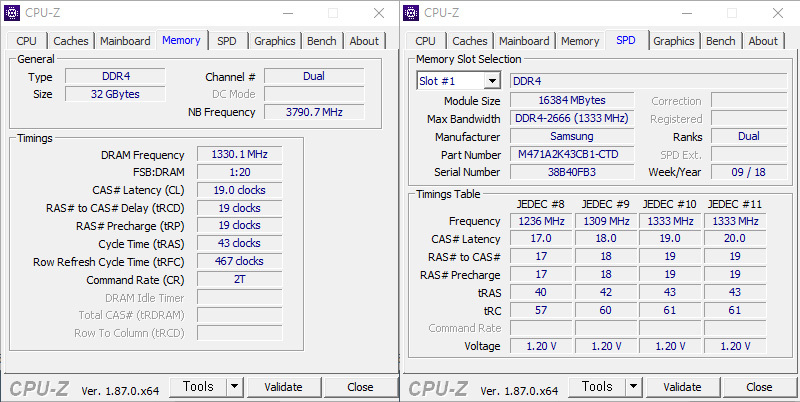Click the DRAM Frequency value field
The width and height of the screenshot is (800, 402).
click(239, 155)
